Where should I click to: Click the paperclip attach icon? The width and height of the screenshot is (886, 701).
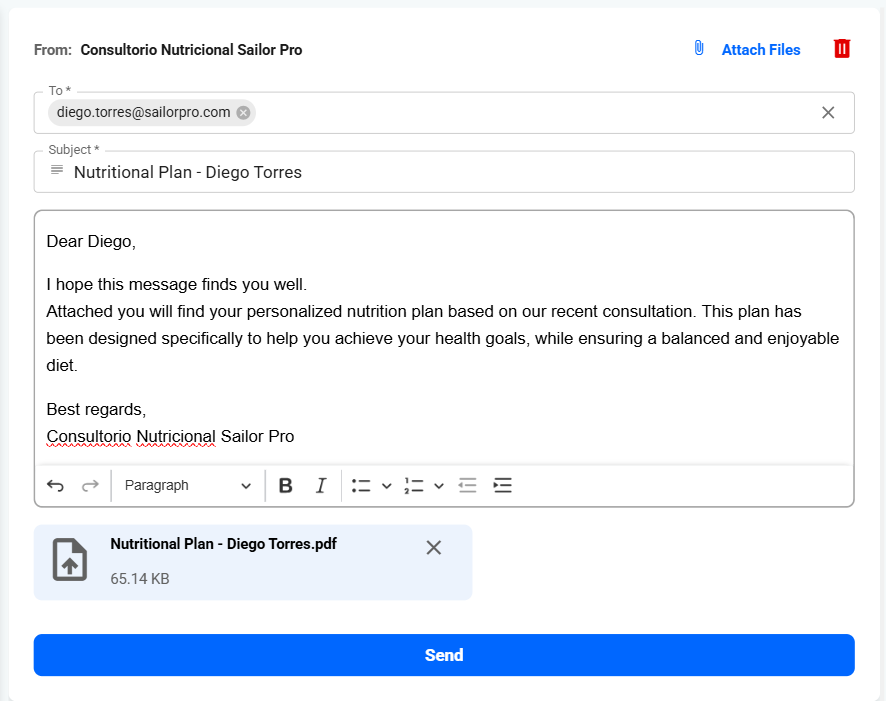click(699, 49)
